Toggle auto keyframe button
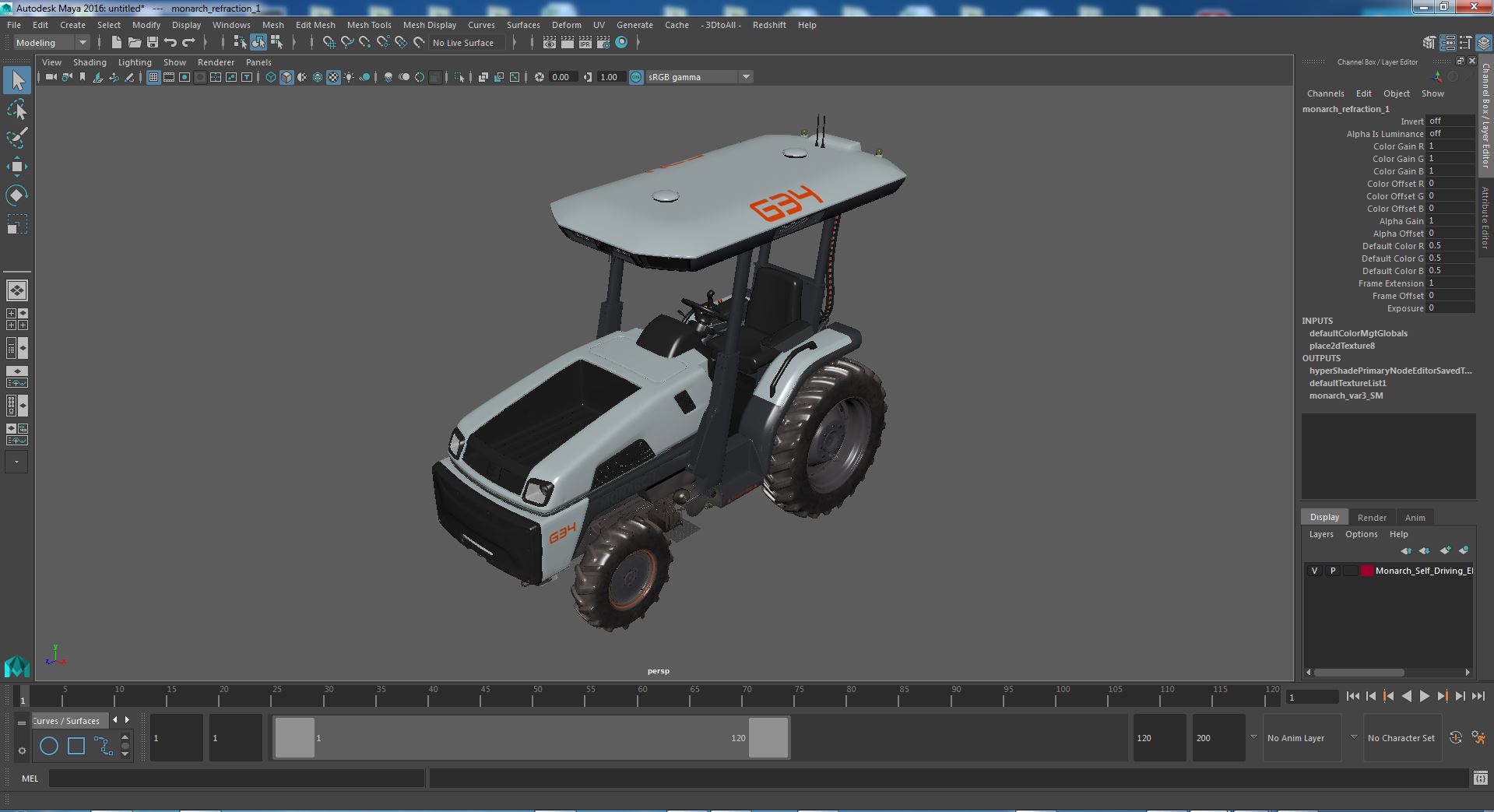The height and width of the screenshot is (812, 1494). coord(1456,737)
